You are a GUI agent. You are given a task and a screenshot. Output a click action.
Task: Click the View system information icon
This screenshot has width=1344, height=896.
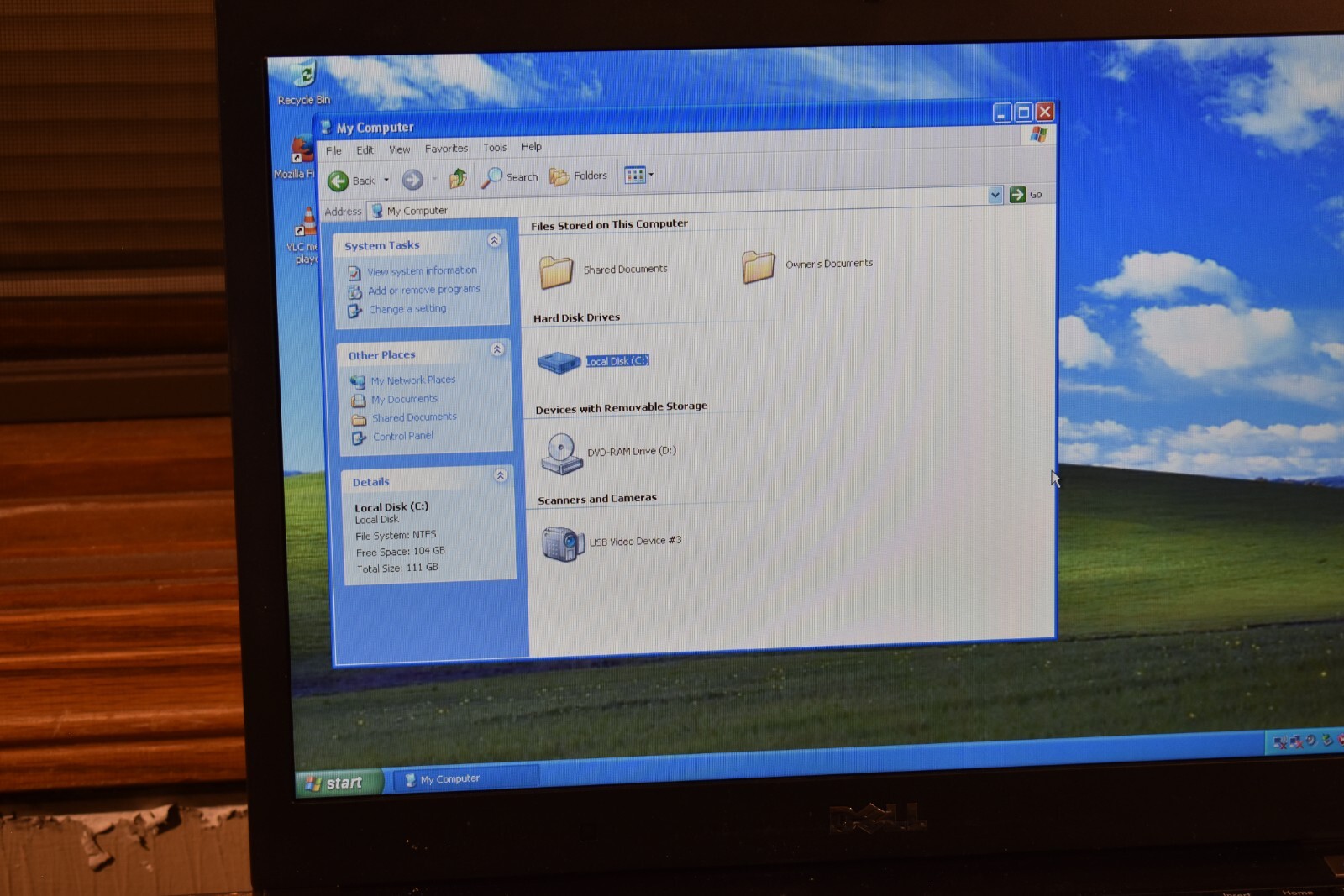point(354,273)
